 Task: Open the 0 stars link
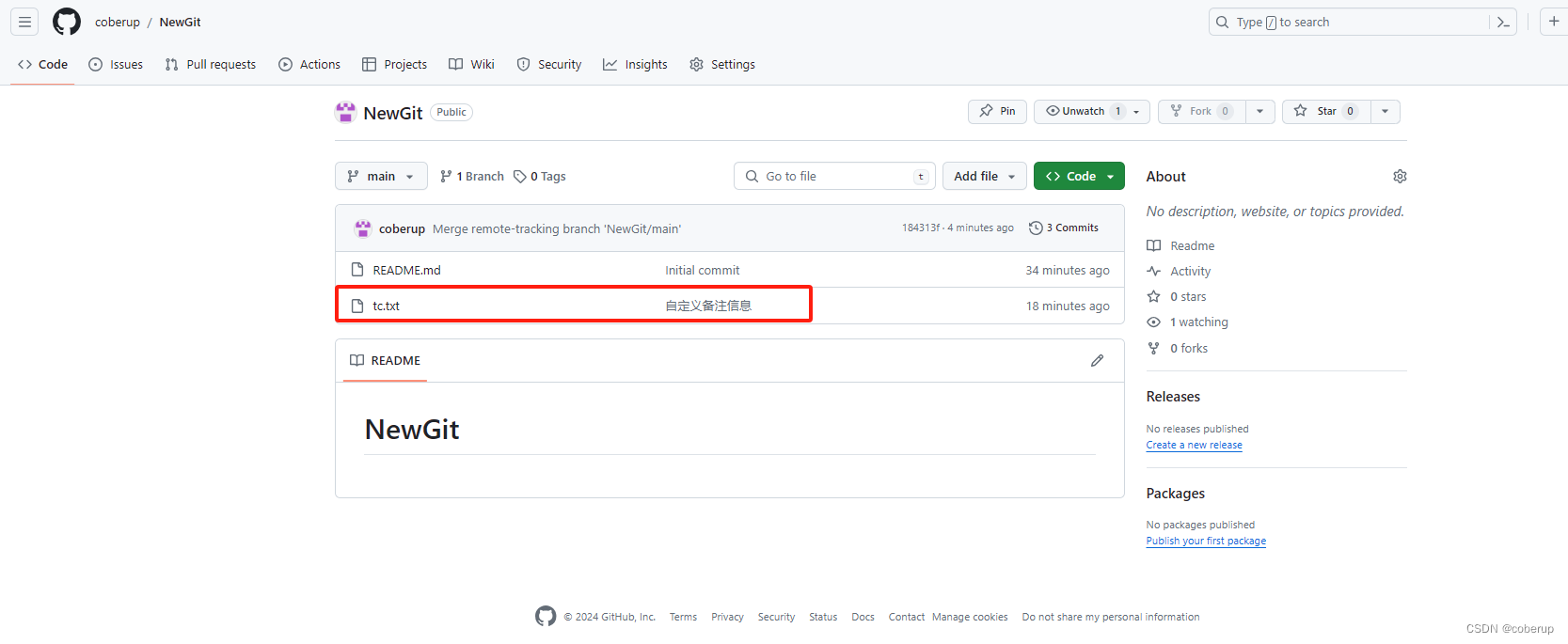[1176, 297]
